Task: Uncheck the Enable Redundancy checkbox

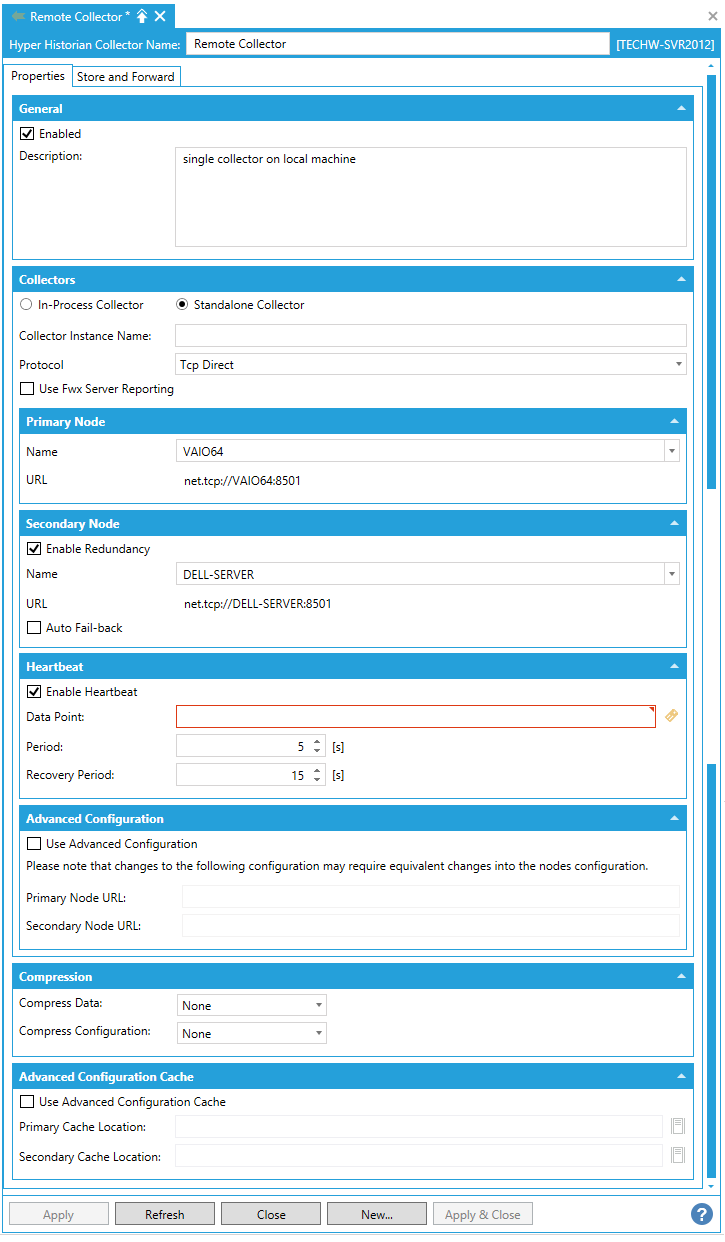Action: (x=34, y=549)
